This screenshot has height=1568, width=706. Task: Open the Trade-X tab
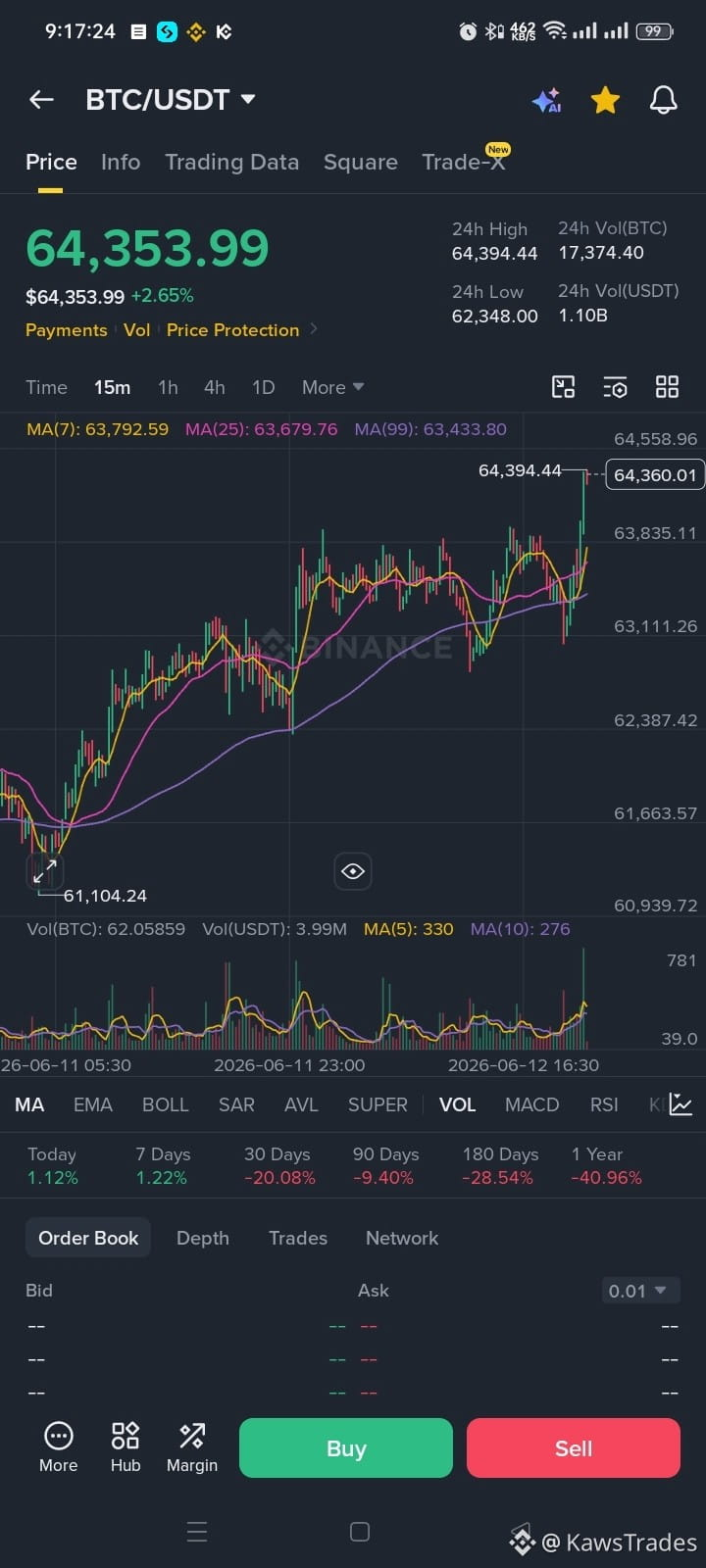(x=463, y=162)
